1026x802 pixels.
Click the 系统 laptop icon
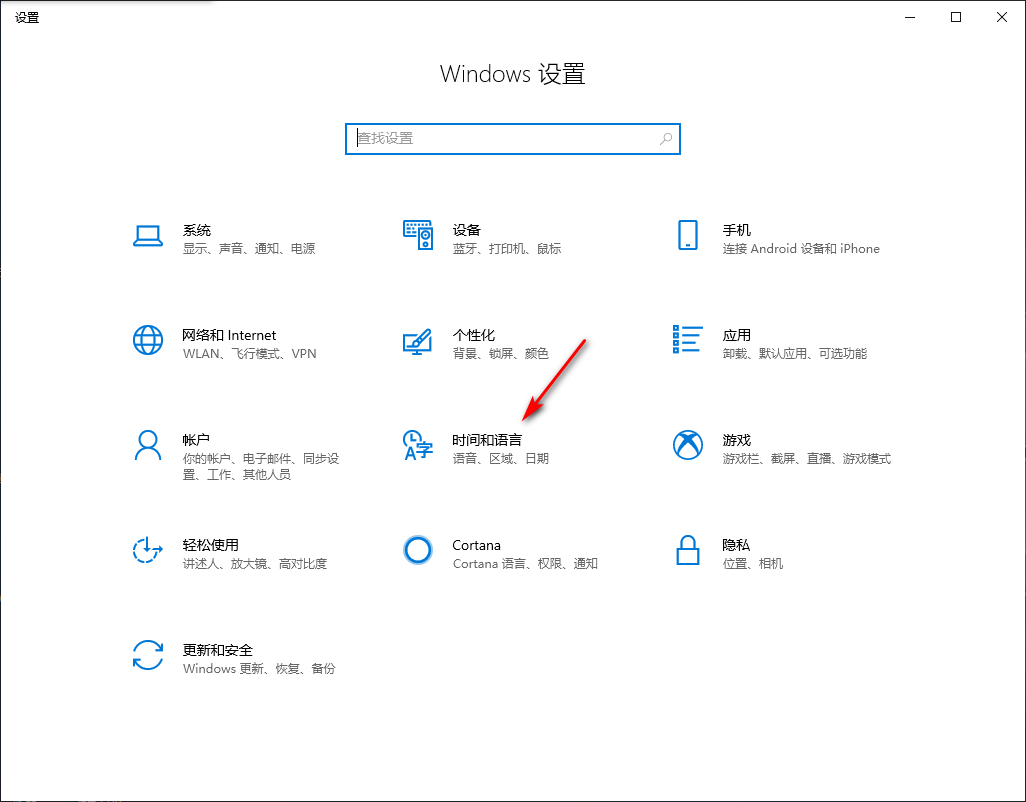[x=148, y=235]
